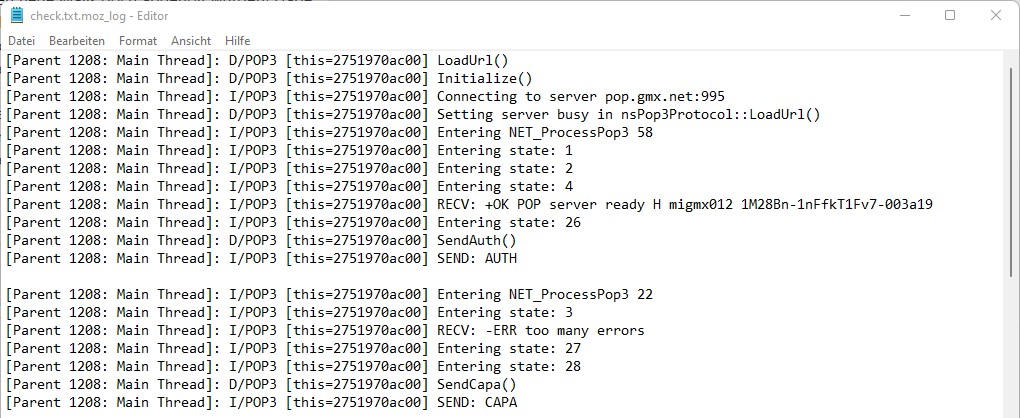Close the check.txt.moz_log Editor window
The height and width of the screenshot is (418, 1020).
[995, 16]
